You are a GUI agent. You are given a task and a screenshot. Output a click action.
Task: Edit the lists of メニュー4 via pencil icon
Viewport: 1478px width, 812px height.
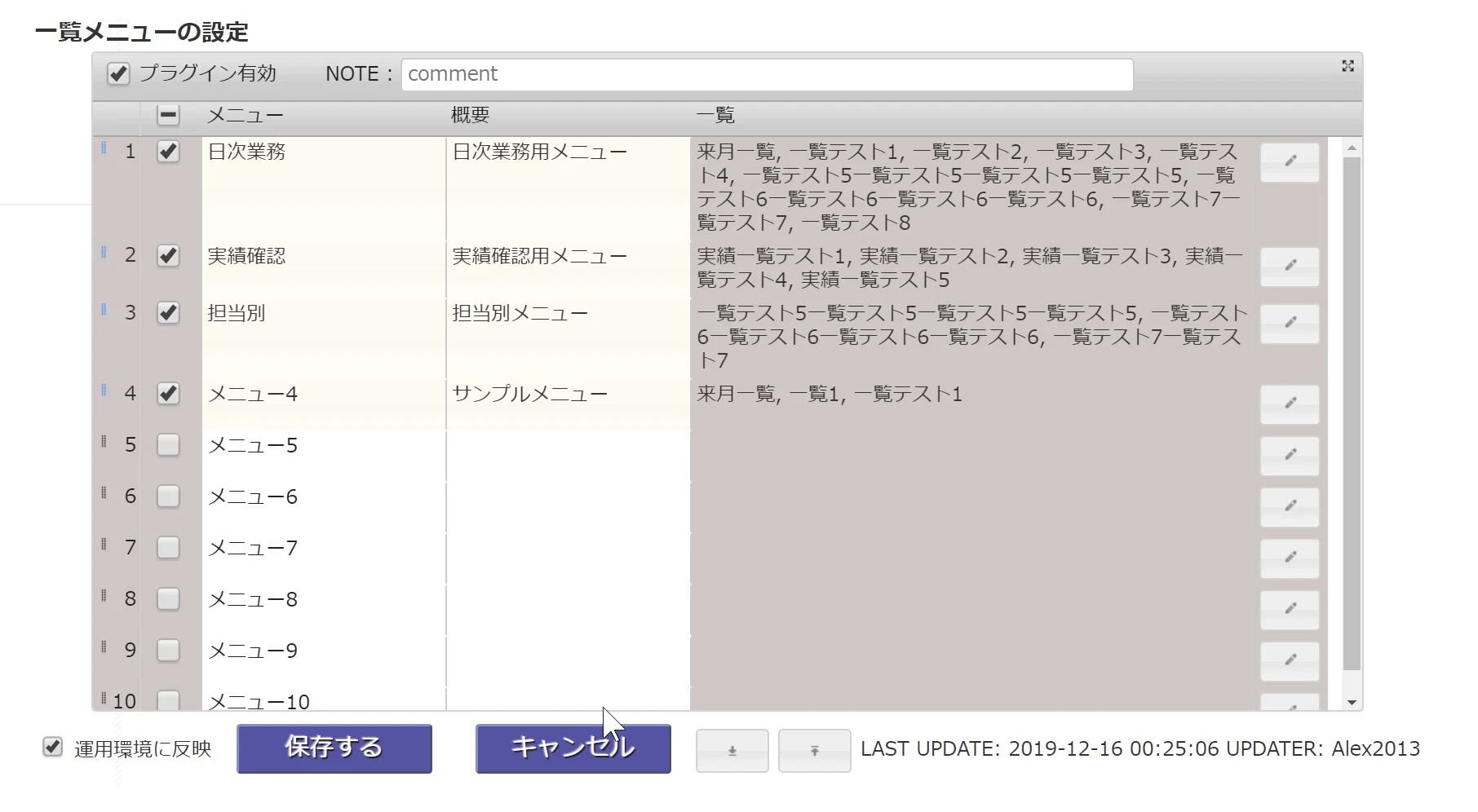pos(1290,404)
